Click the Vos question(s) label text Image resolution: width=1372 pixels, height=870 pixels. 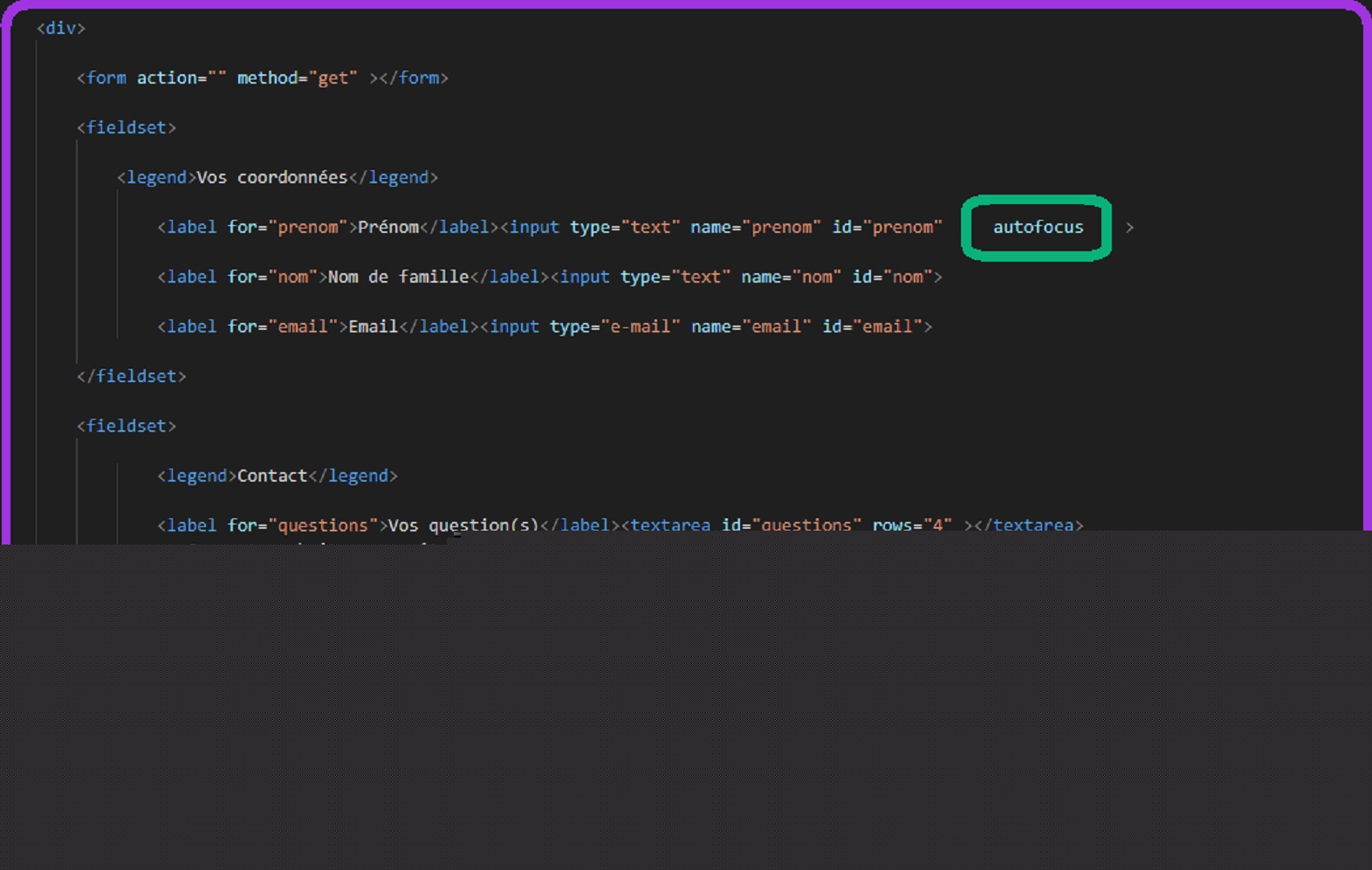coord(463,524)
